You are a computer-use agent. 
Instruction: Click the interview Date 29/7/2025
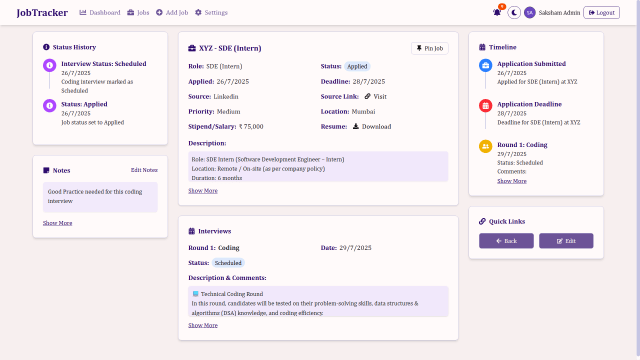356,248
